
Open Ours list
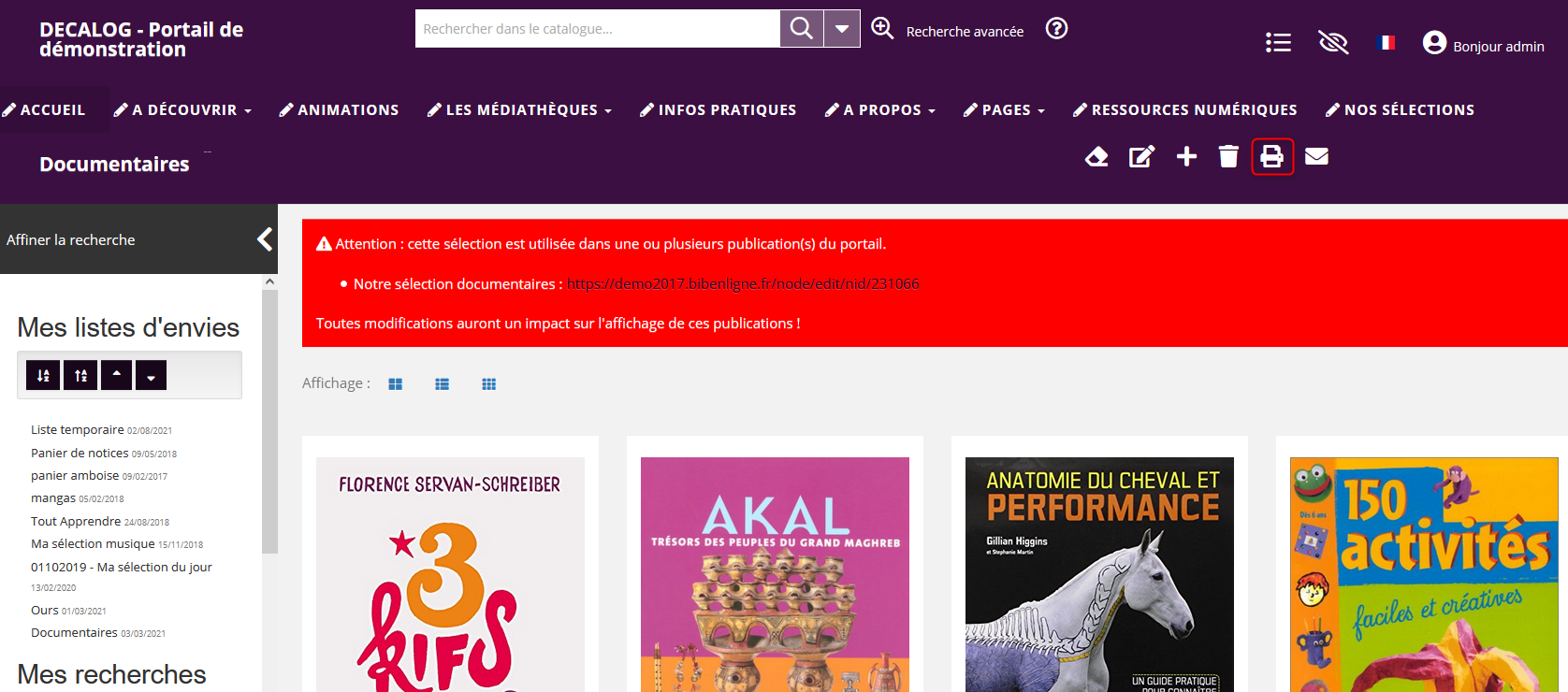coord(45,610)
